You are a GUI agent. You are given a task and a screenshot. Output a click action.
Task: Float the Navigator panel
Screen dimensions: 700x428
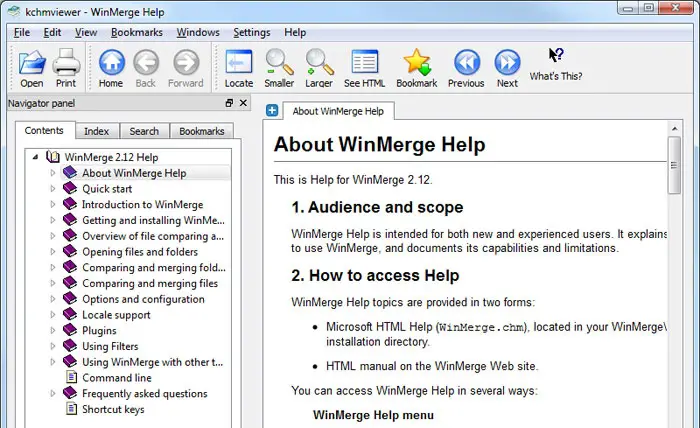pyautogui.click(x=229, y=103)
